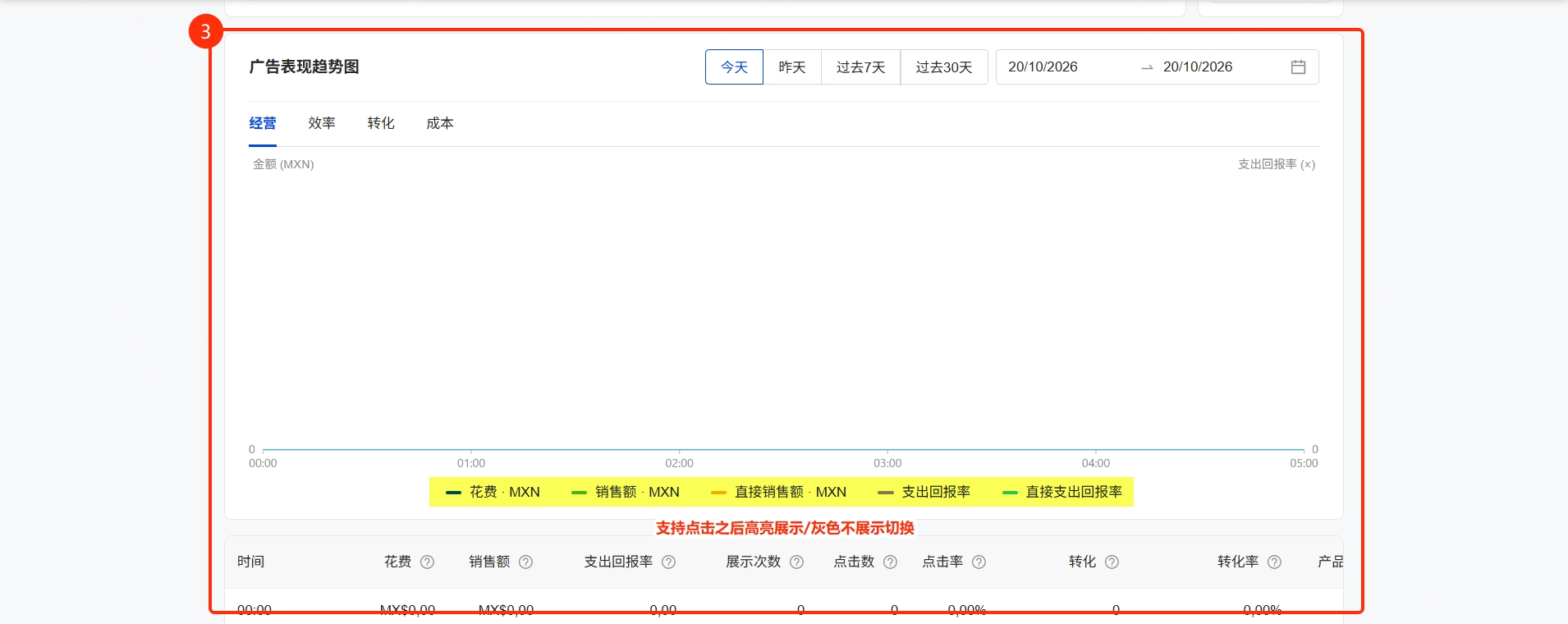The image size is (1568, 624).
Task: Toggle the 直接支出回报率 legend series
Action: (x=1062, y=492)
